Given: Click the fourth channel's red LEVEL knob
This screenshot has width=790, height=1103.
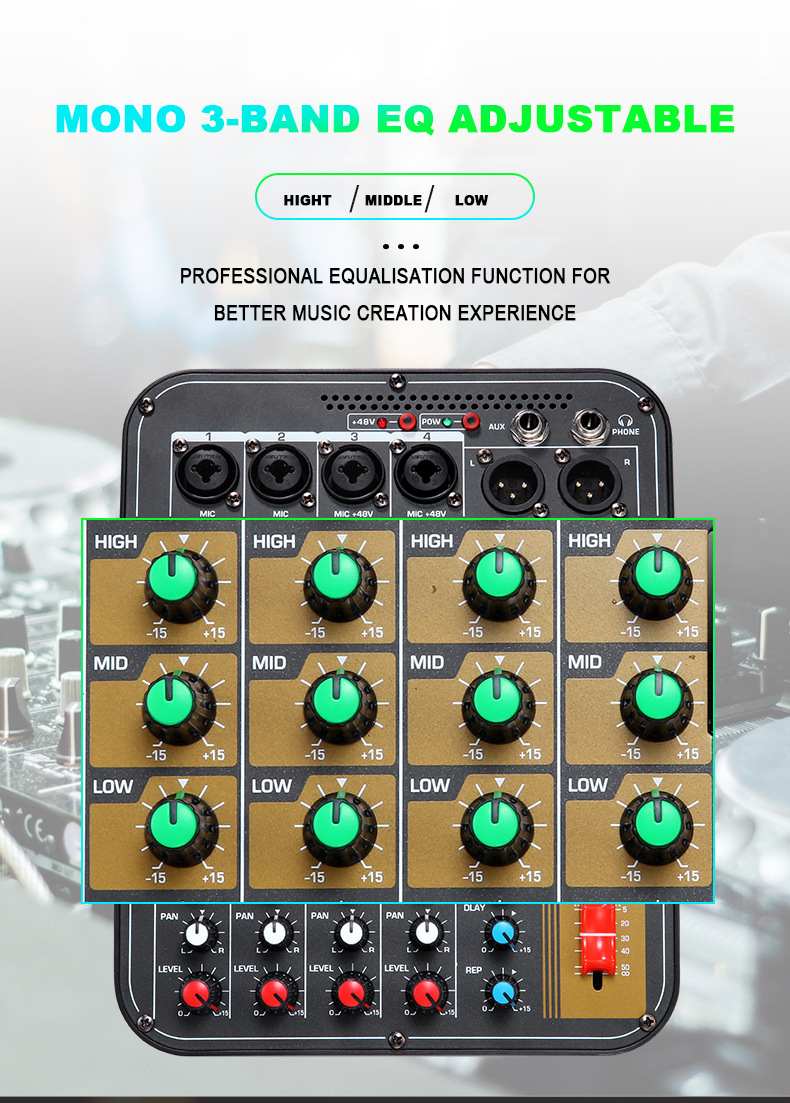Looking at the screenshot, I should [426, 993].
